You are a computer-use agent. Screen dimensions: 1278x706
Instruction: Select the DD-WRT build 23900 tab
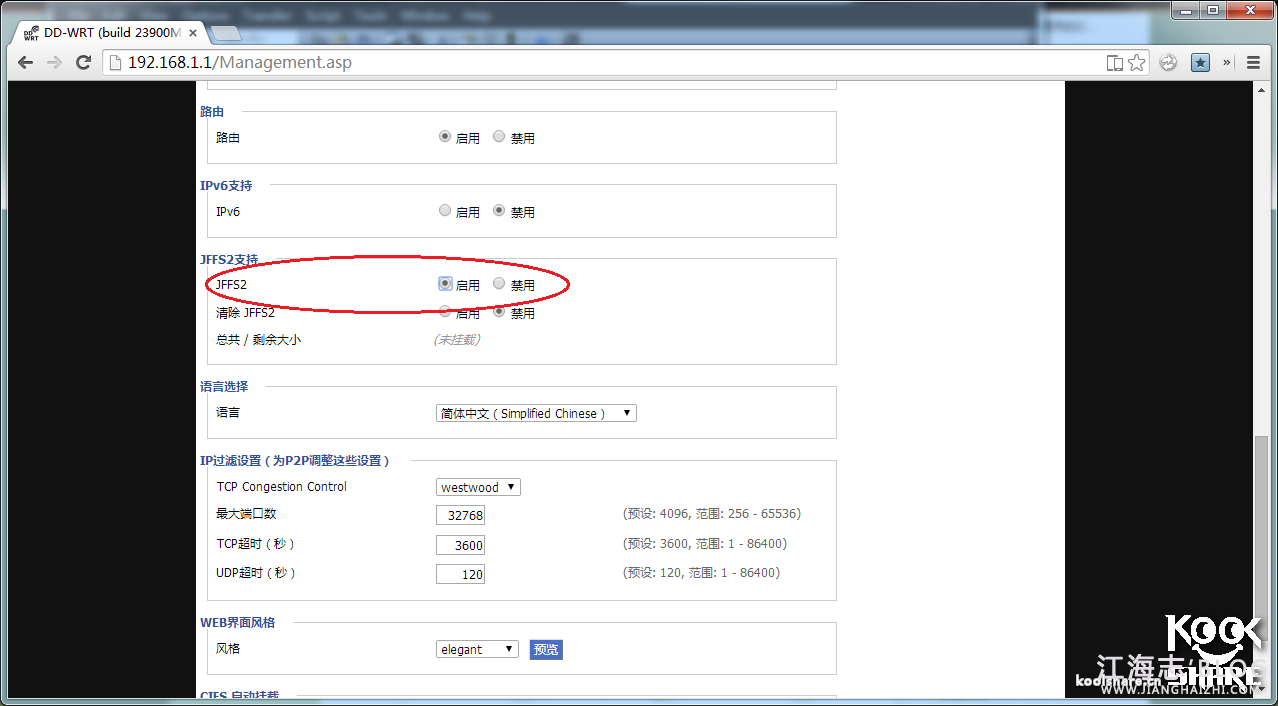(105, 33)
